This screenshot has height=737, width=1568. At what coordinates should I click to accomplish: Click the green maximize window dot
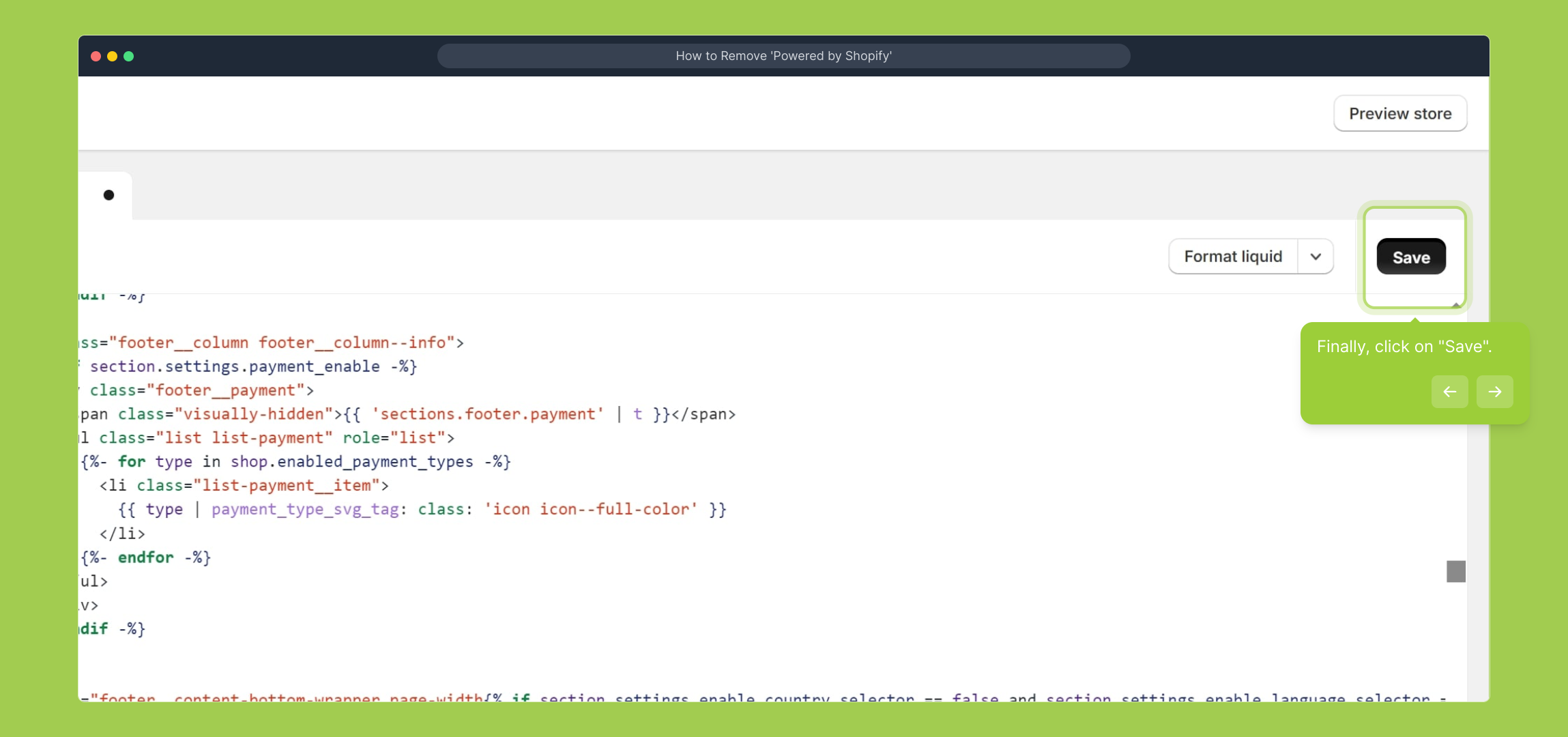click(x=129, y=57)
